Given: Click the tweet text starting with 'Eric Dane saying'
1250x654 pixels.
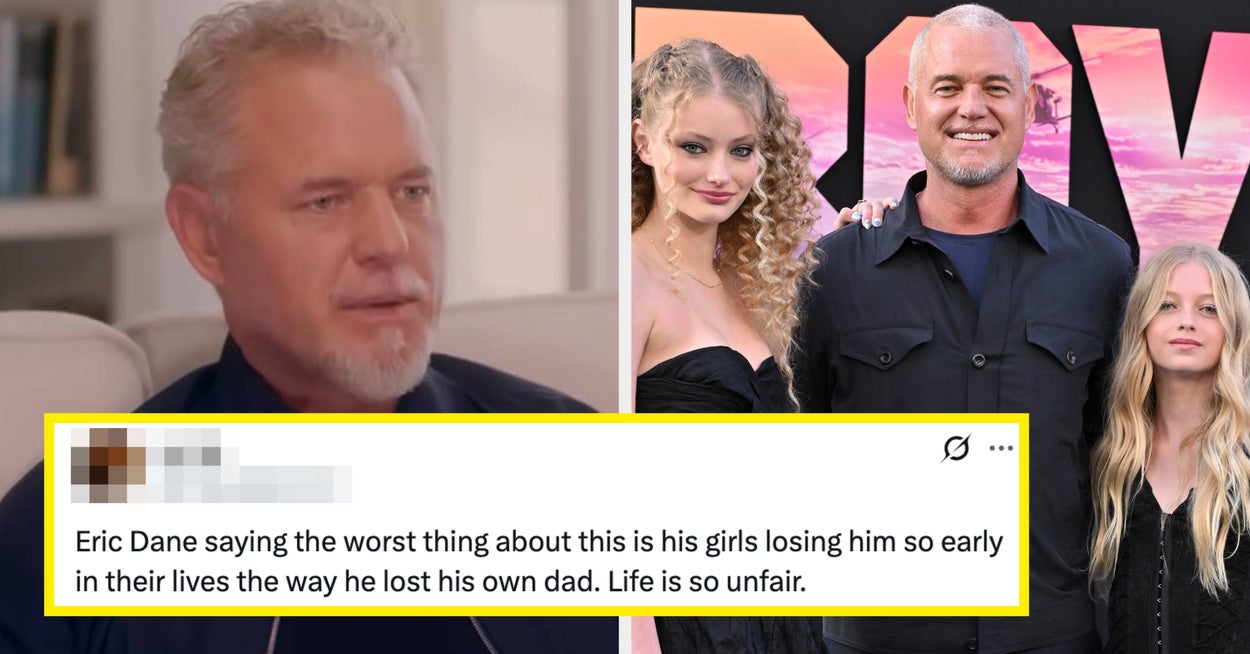Looking at the screenshot, I should [539, 560].
